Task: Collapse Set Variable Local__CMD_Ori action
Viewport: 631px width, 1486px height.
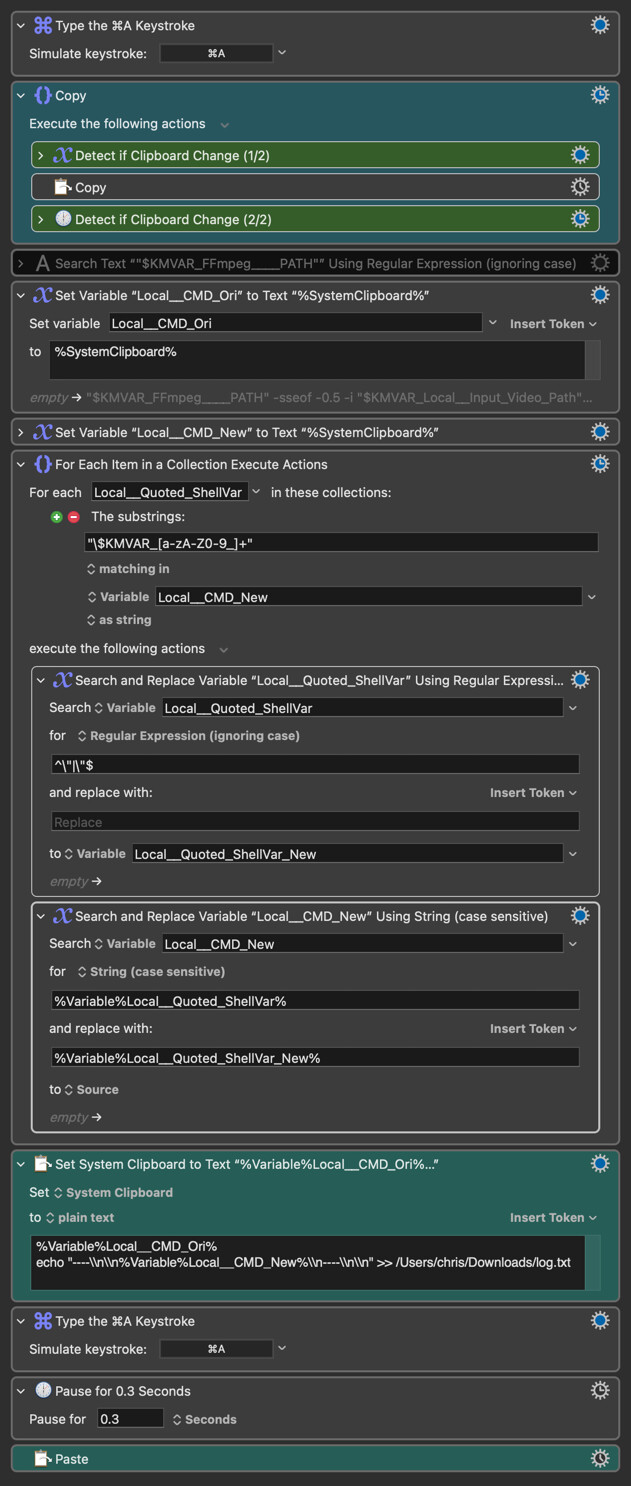Action: (x=21, y=295)
